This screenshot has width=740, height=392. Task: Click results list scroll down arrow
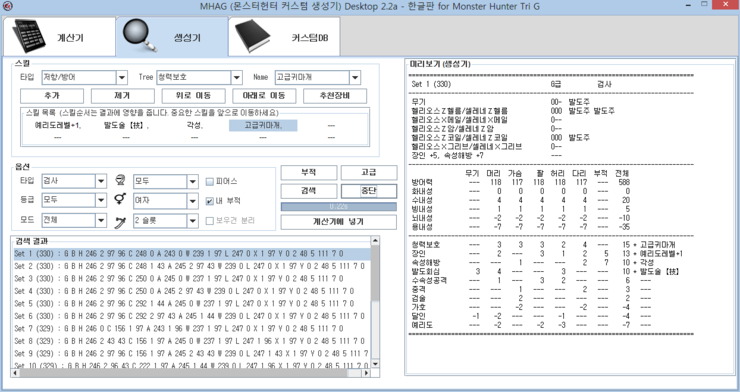[x=375, y=364]
